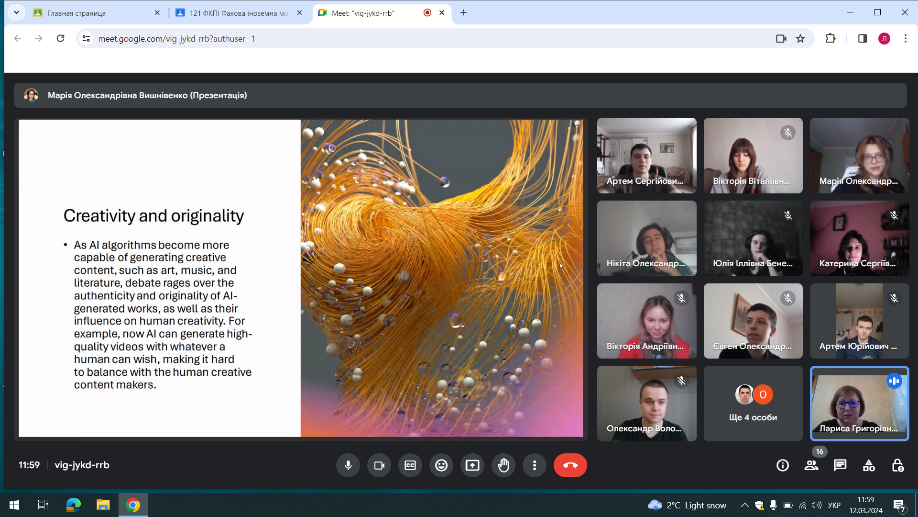Open the three-dot more options menu
This screenshot has height=517, width=918.
[x=535, y=465]
